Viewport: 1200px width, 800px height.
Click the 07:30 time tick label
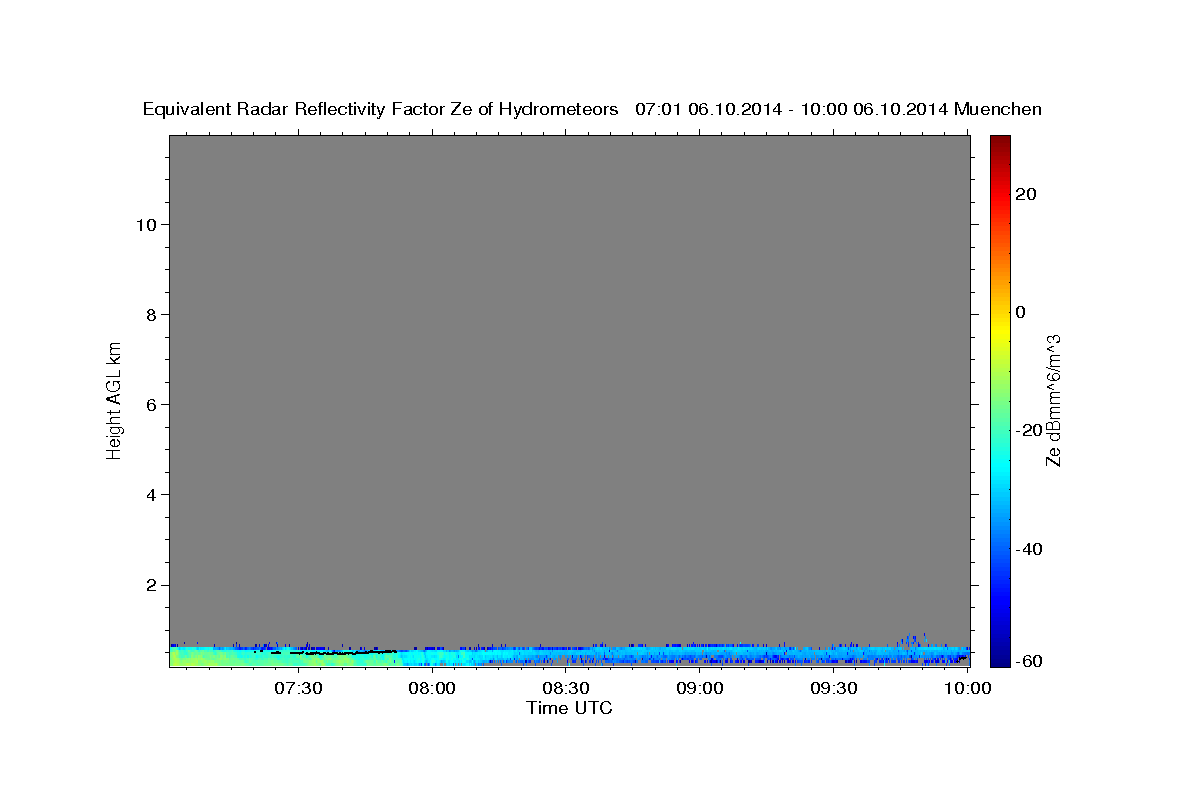(298, 688)
